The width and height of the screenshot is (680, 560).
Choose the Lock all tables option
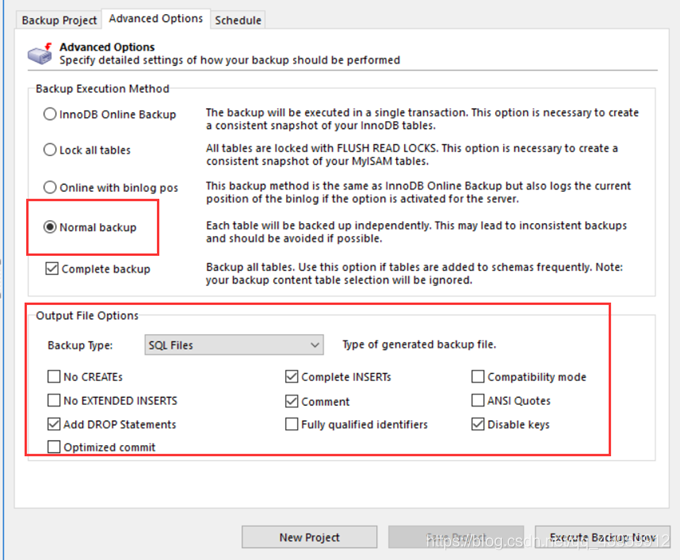pos(87,150)
